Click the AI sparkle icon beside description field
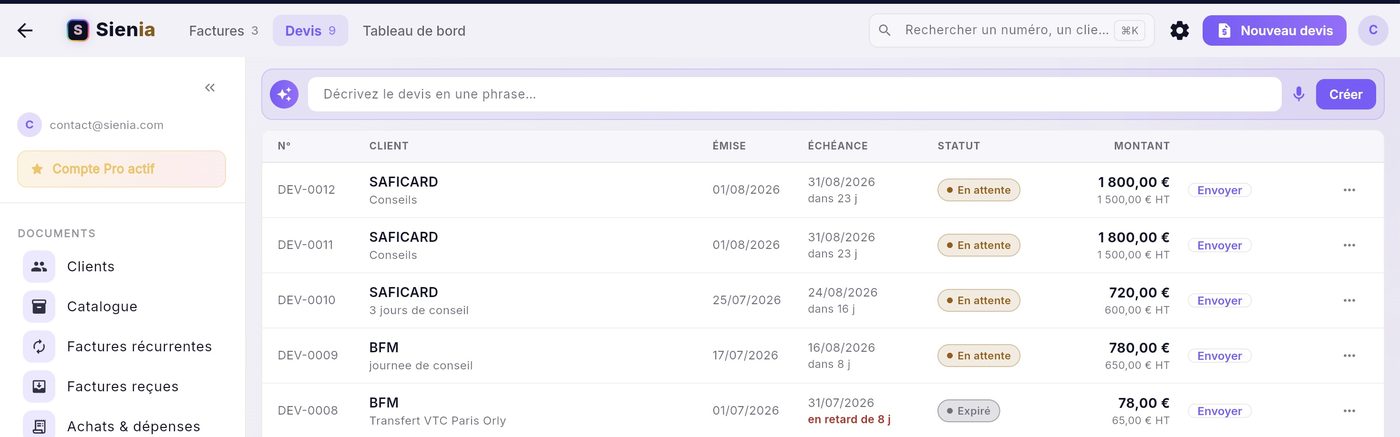This screenshot has width=1400, height=437. click(x=284, y=94)
